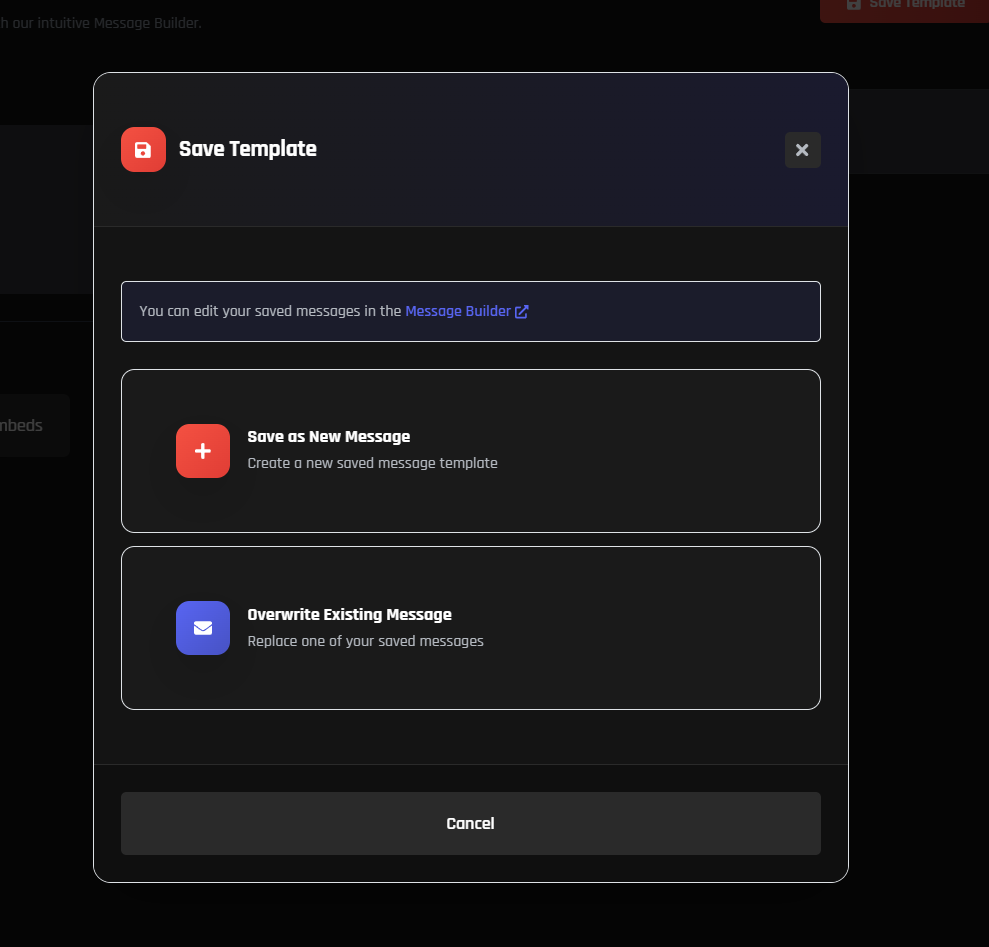Click the "Save as New Message" heading text
The height and width of the screenshot is (947, 989).
[x=328, y=437]
